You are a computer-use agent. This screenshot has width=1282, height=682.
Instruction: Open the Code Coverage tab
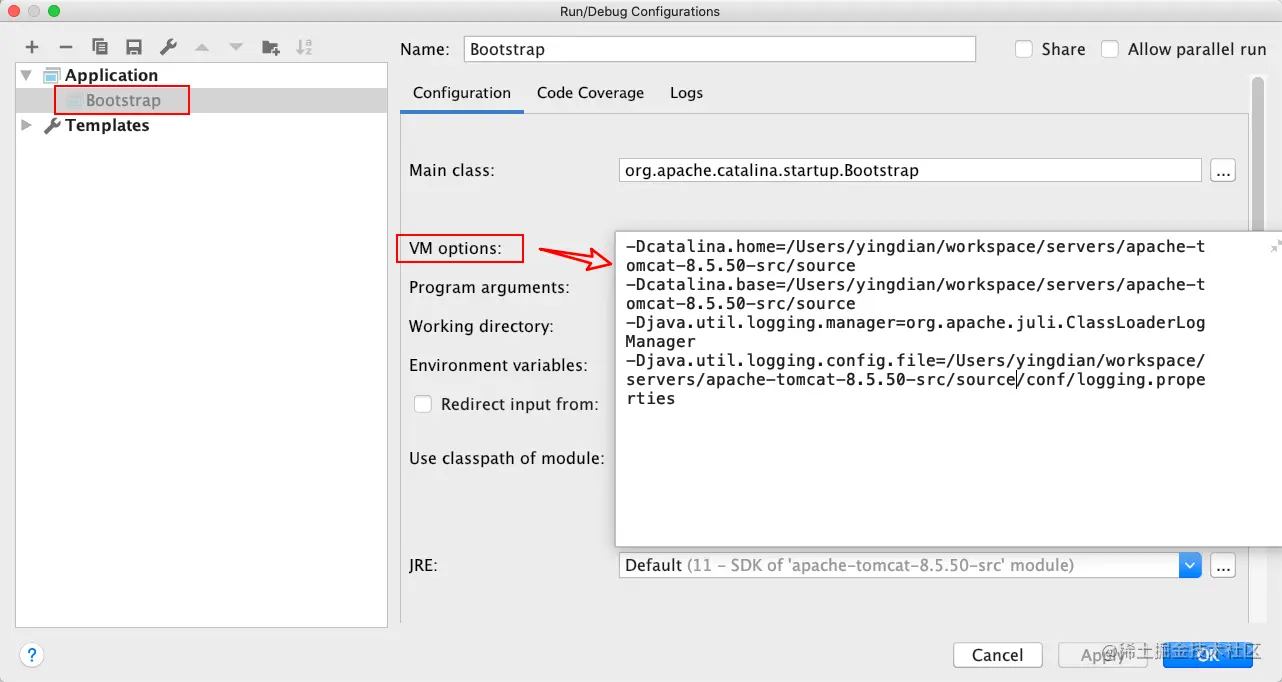(590, 92)
